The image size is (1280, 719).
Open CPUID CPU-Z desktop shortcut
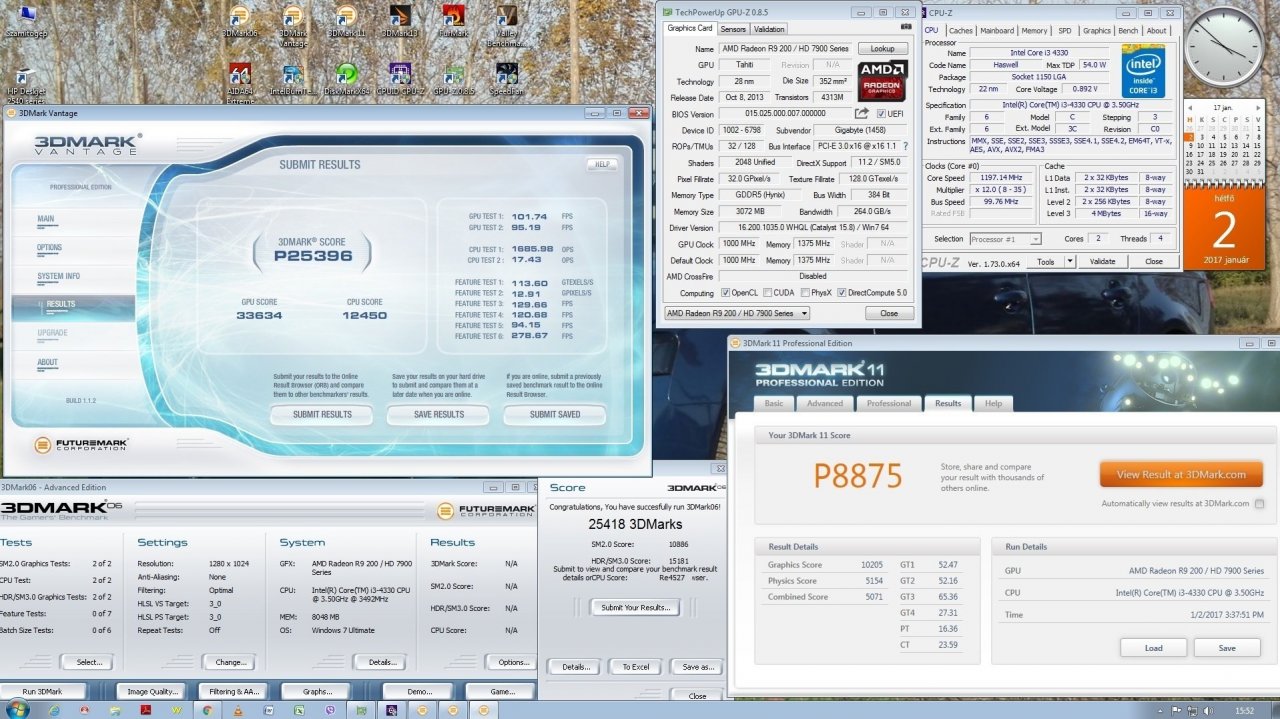400,78
